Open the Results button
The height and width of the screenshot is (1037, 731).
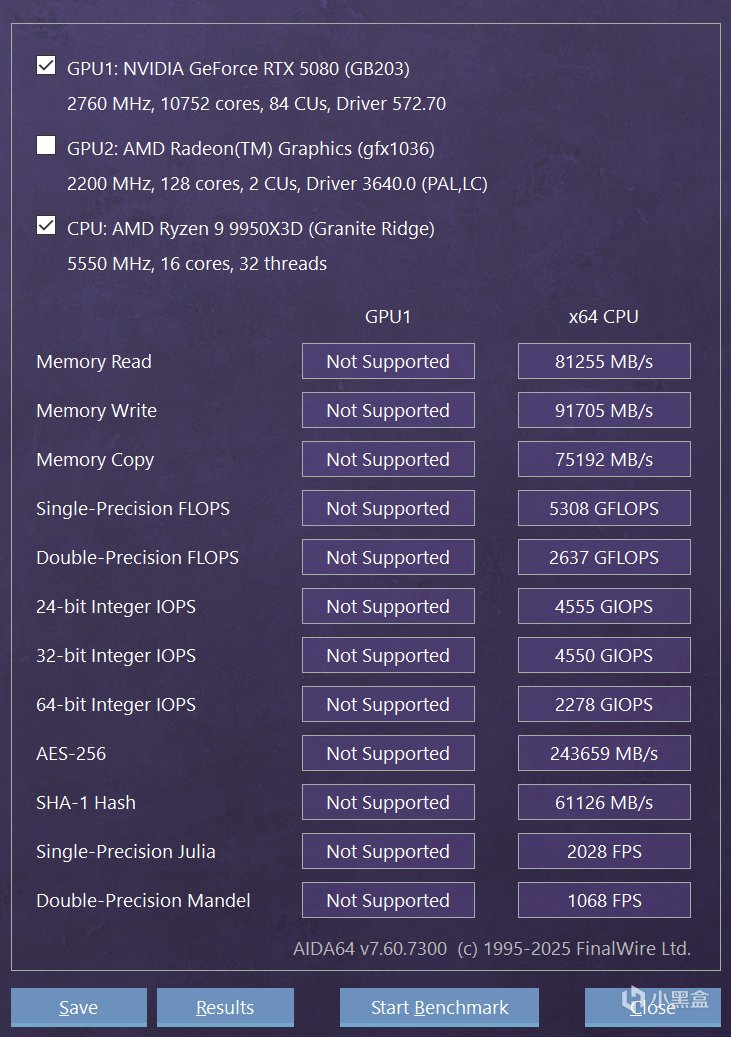tap(225, 1007)
